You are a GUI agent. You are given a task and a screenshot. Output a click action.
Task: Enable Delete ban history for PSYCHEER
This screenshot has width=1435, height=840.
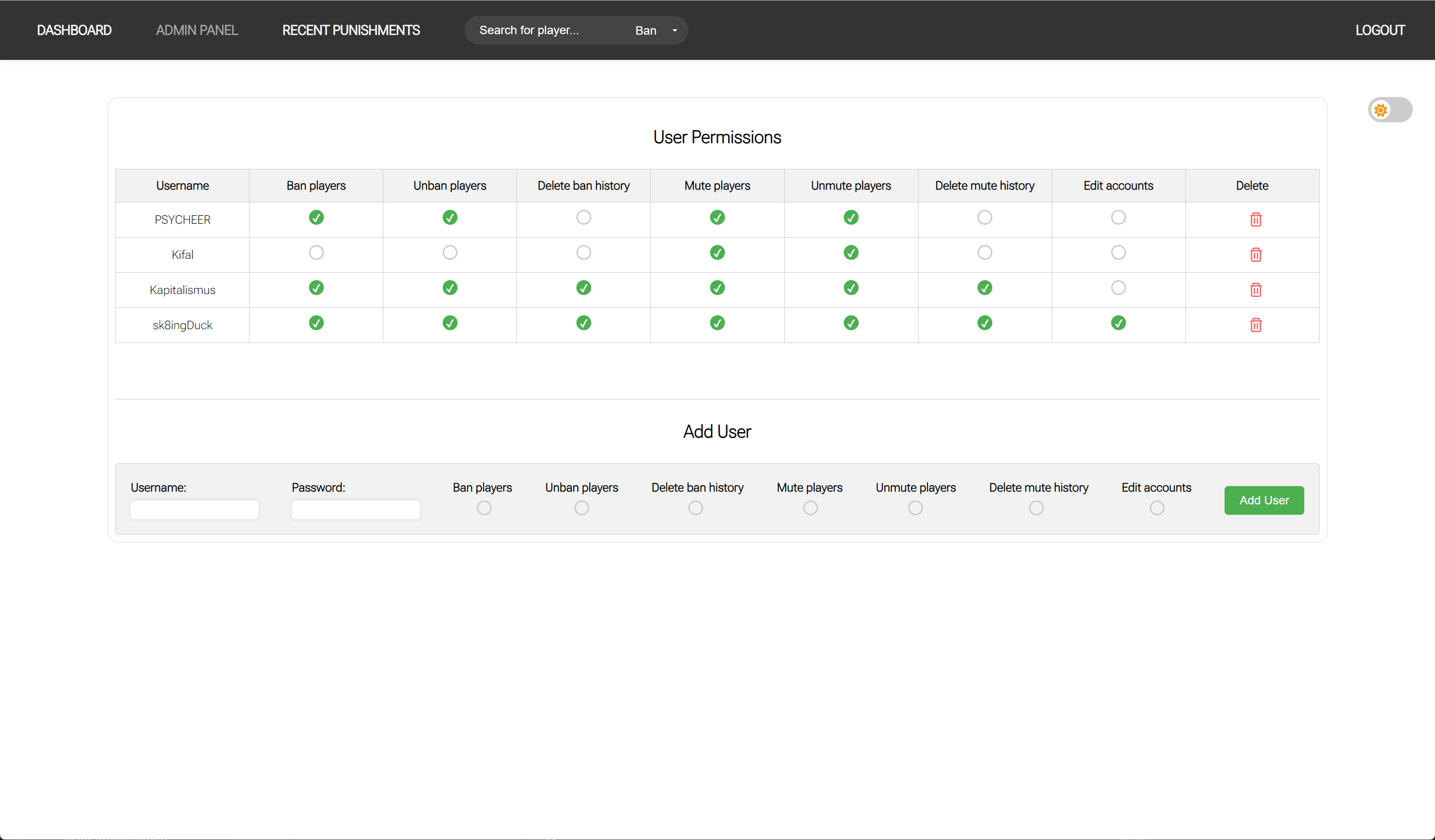(583, 217)
